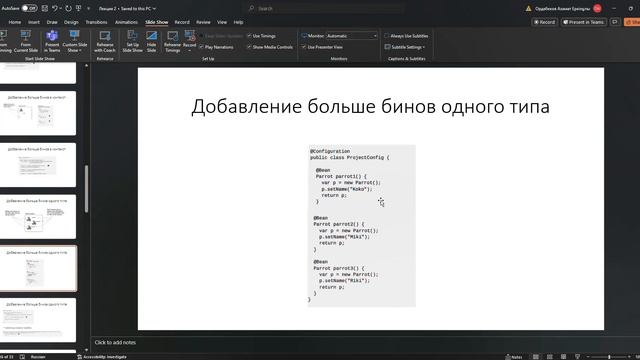Open Subtitle Settings dropdown
The width and height of the screenshot is (640, 360).
404,47
